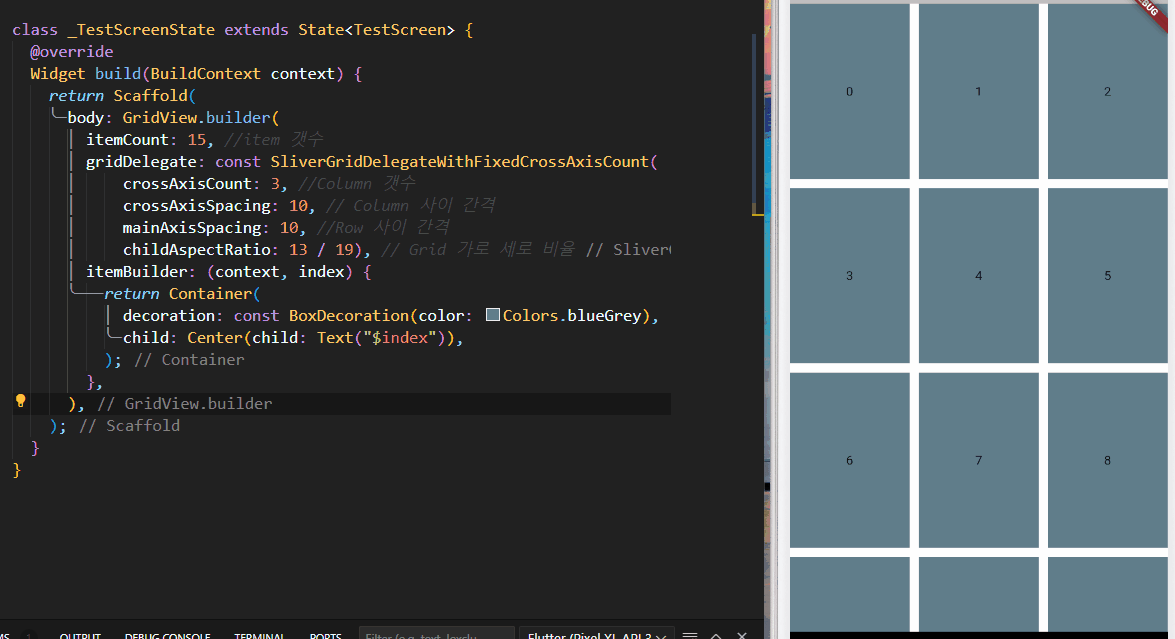The width and height of the screenshot is (1175, 639).
Task: Click the '// Container' closing comment
Action: point(189,360)
